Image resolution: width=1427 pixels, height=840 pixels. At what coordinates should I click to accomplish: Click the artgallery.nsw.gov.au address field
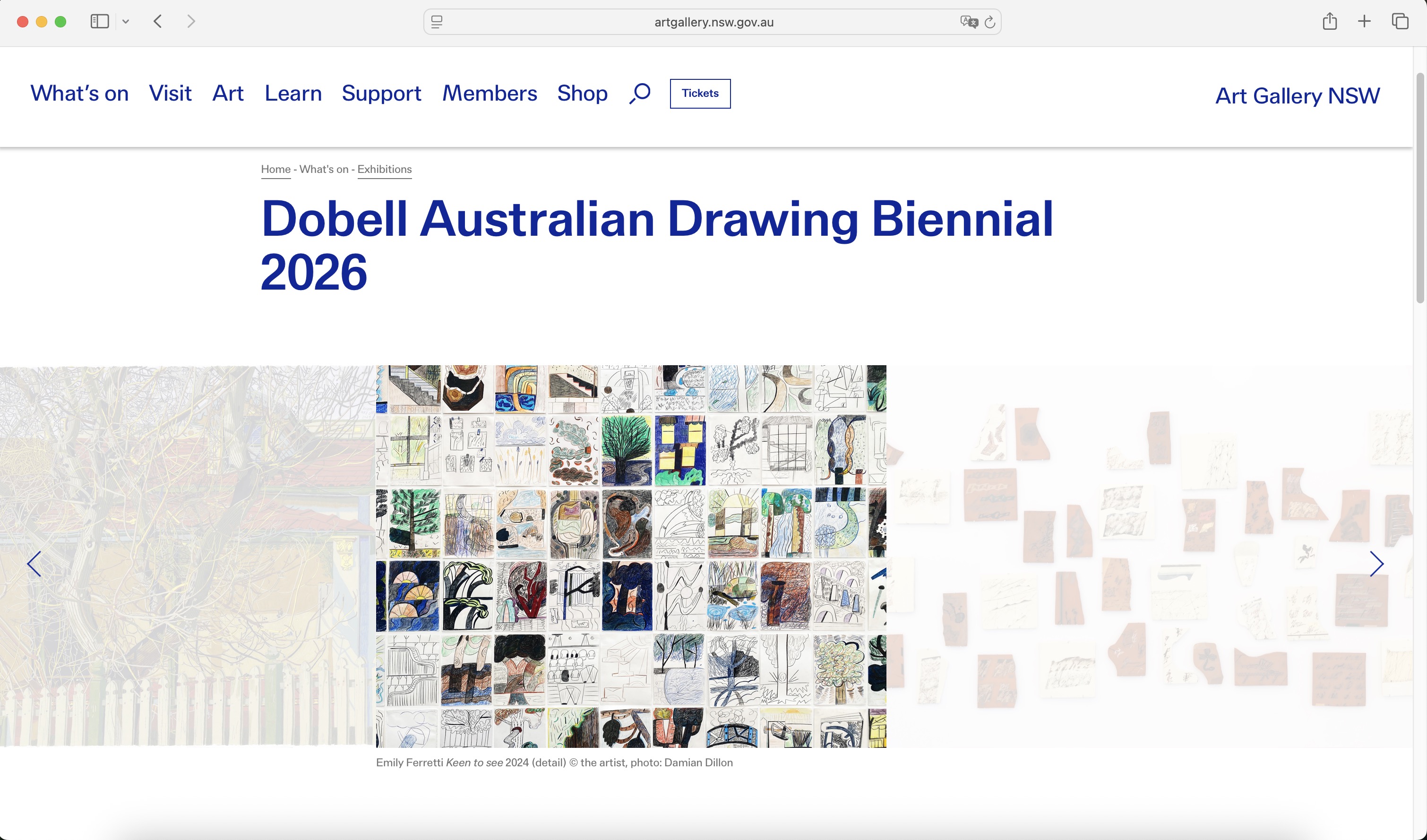[713, 22]
